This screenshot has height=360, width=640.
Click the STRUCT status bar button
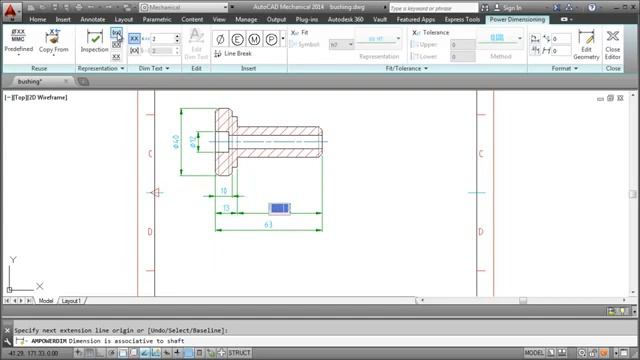click(239, 353)
